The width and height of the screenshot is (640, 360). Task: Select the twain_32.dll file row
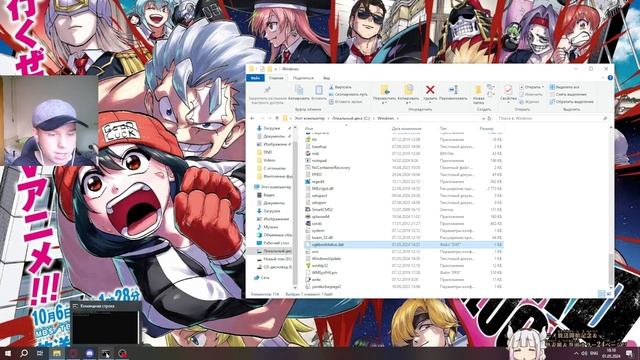pos(404,238)
